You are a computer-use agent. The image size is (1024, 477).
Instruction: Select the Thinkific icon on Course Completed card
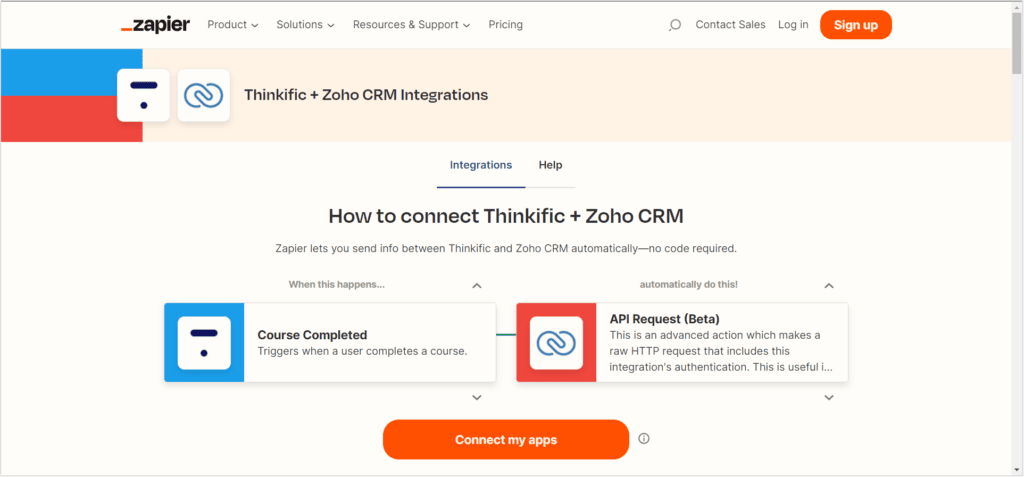pyautogui.click(x=204, y=342)
